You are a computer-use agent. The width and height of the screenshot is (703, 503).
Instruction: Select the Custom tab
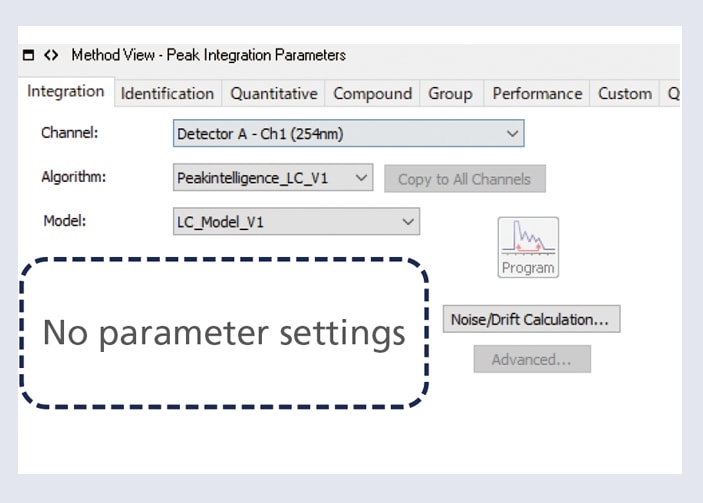point(625,93)
